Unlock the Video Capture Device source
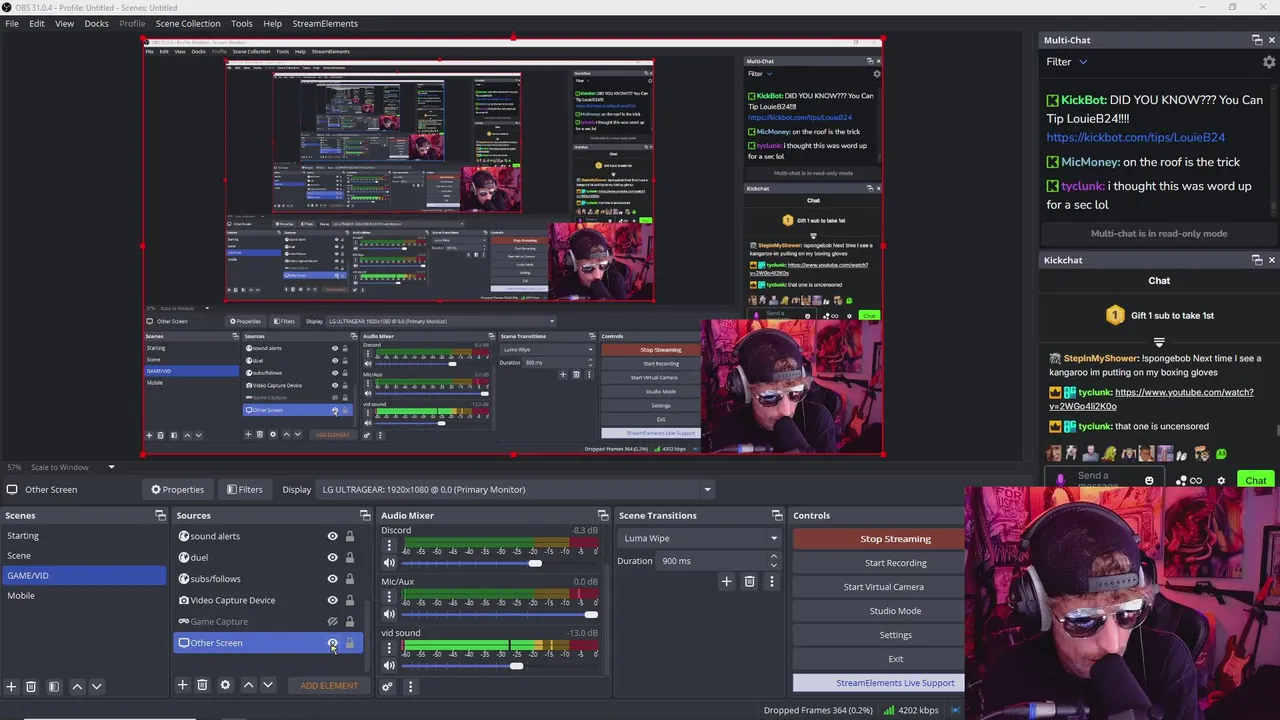Viewport: 1280px width, 720px height. coord(350,600)
